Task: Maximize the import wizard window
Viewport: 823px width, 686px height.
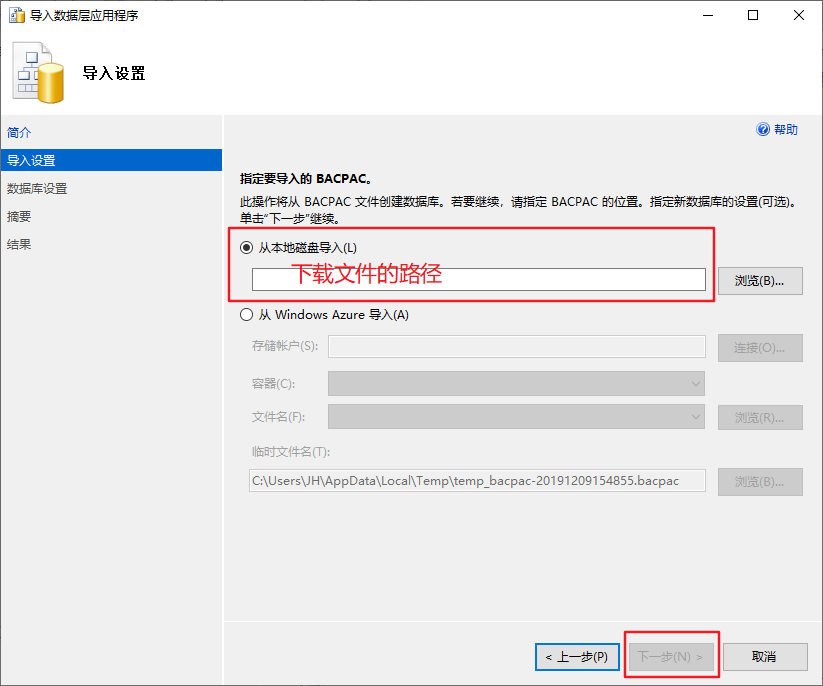Action: tap(753, 15)
